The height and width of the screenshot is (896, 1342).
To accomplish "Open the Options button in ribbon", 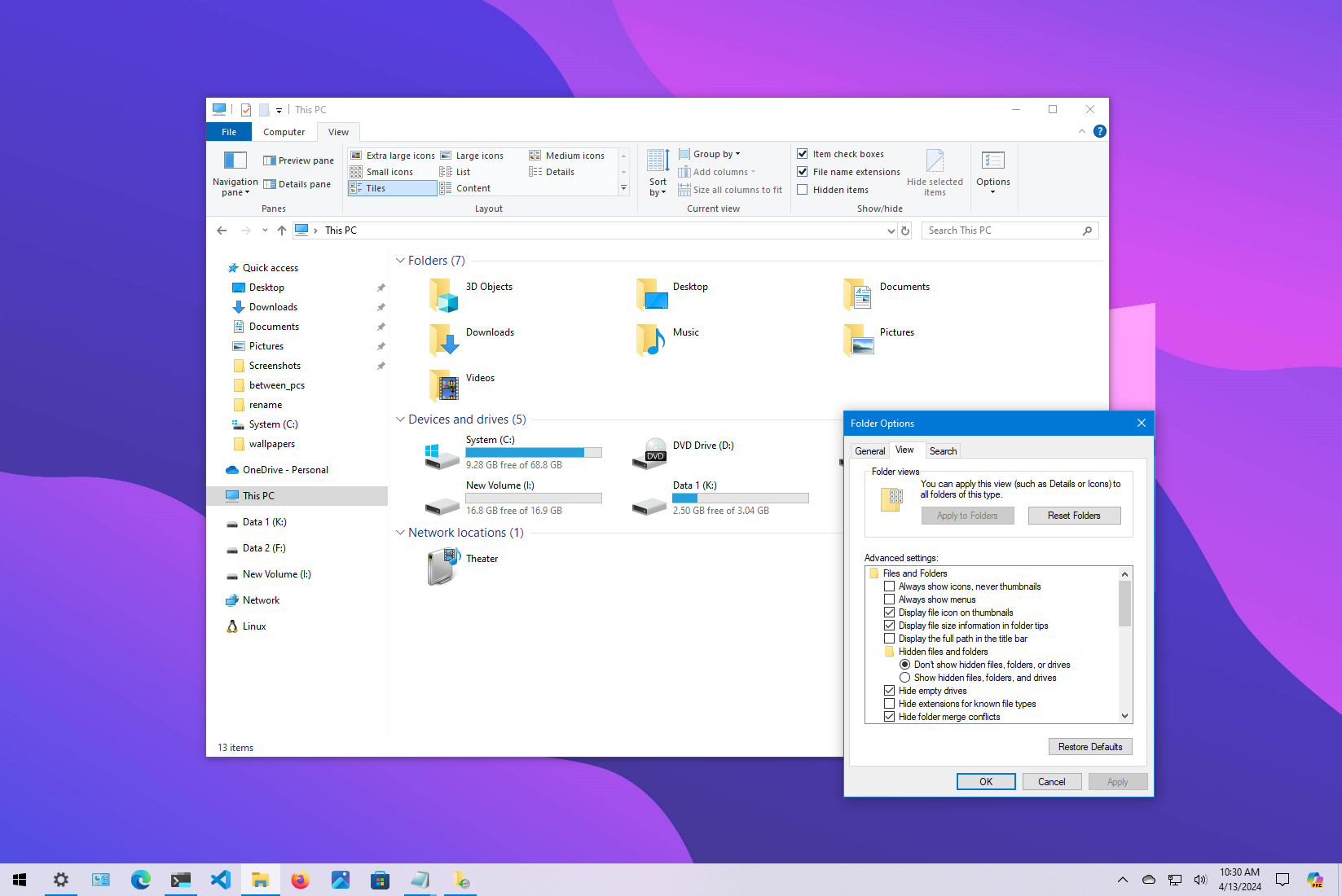I will (x=992, y=173).
